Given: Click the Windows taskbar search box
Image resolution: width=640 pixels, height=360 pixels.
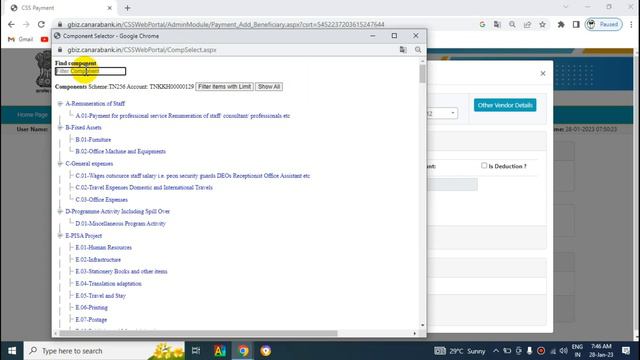Looking at the screenshot, I should 104,351.
